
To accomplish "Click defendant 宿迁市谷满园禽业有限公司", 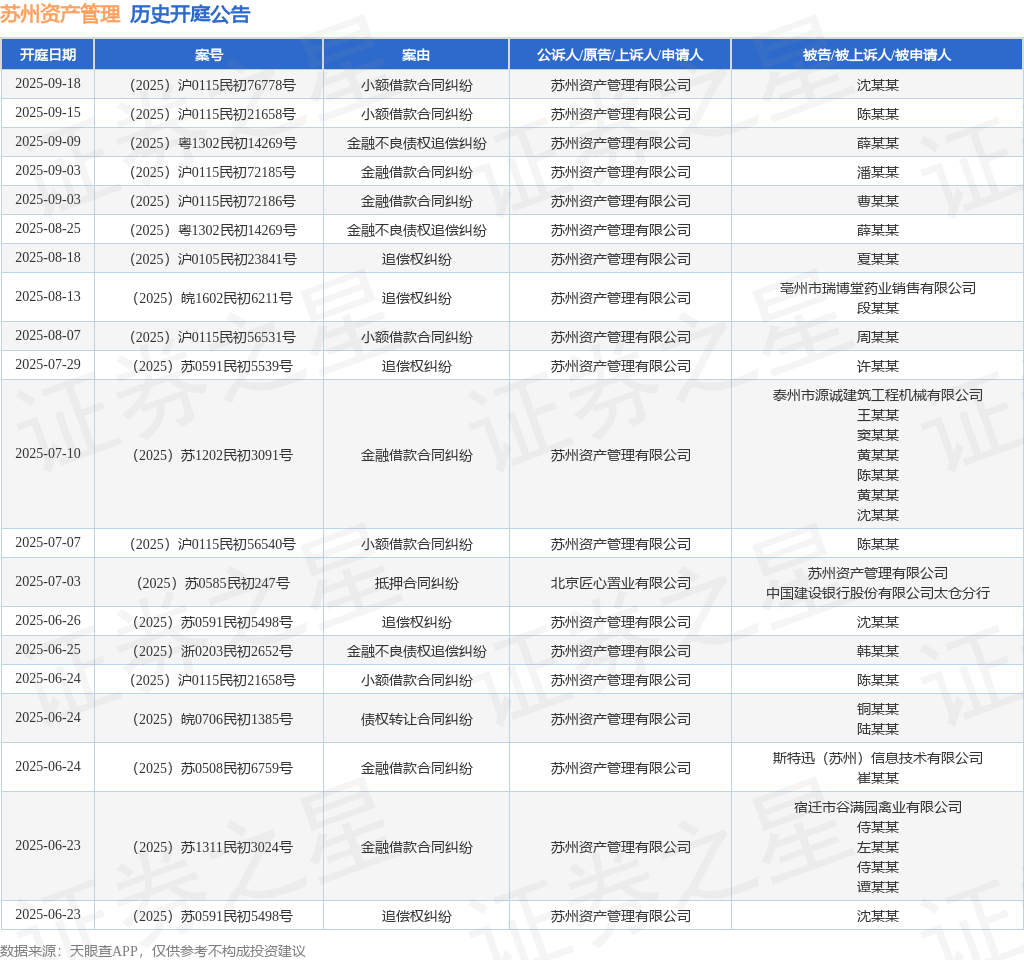I will pyautogui.click(x=878, y=807).
